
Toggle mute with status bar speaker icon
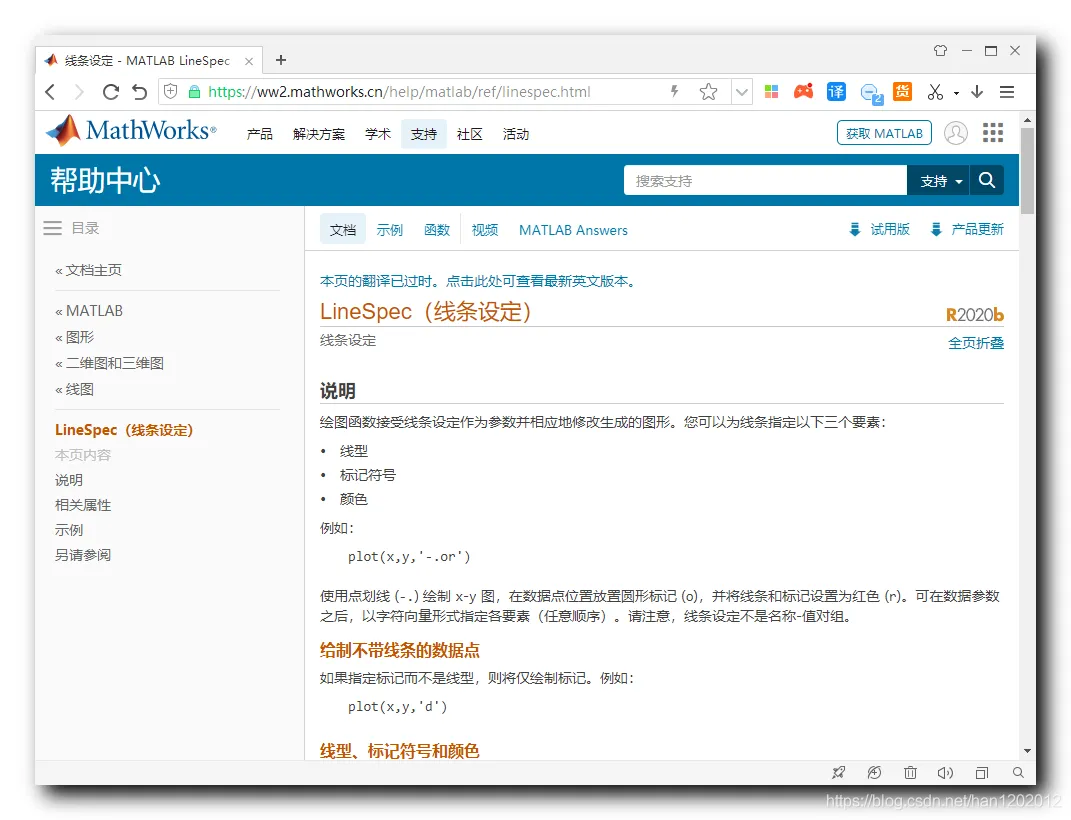tap(945, 773)
